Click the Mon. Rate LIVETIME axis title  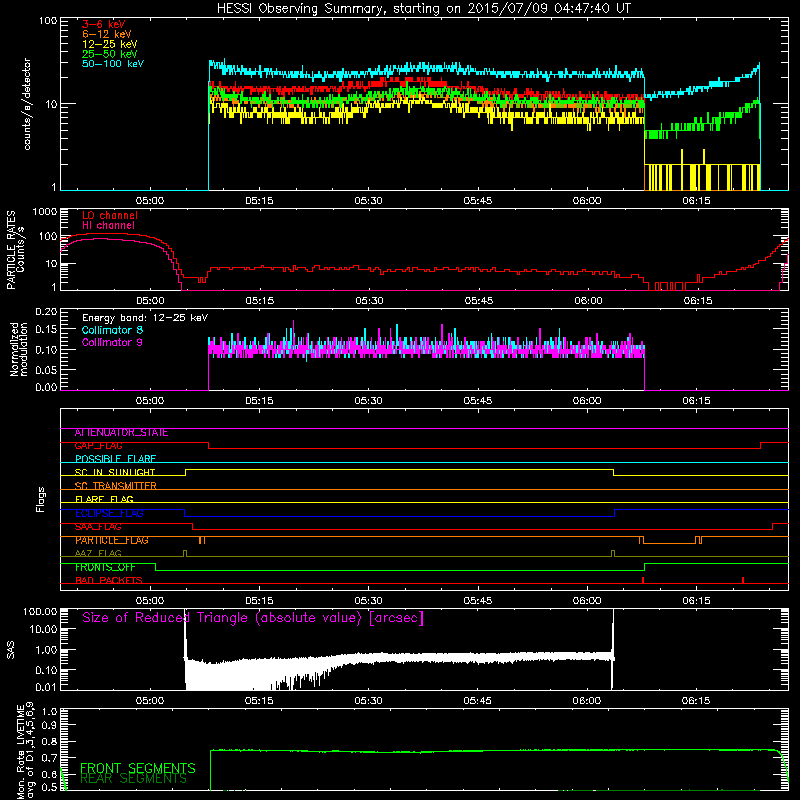pos(26,751)
